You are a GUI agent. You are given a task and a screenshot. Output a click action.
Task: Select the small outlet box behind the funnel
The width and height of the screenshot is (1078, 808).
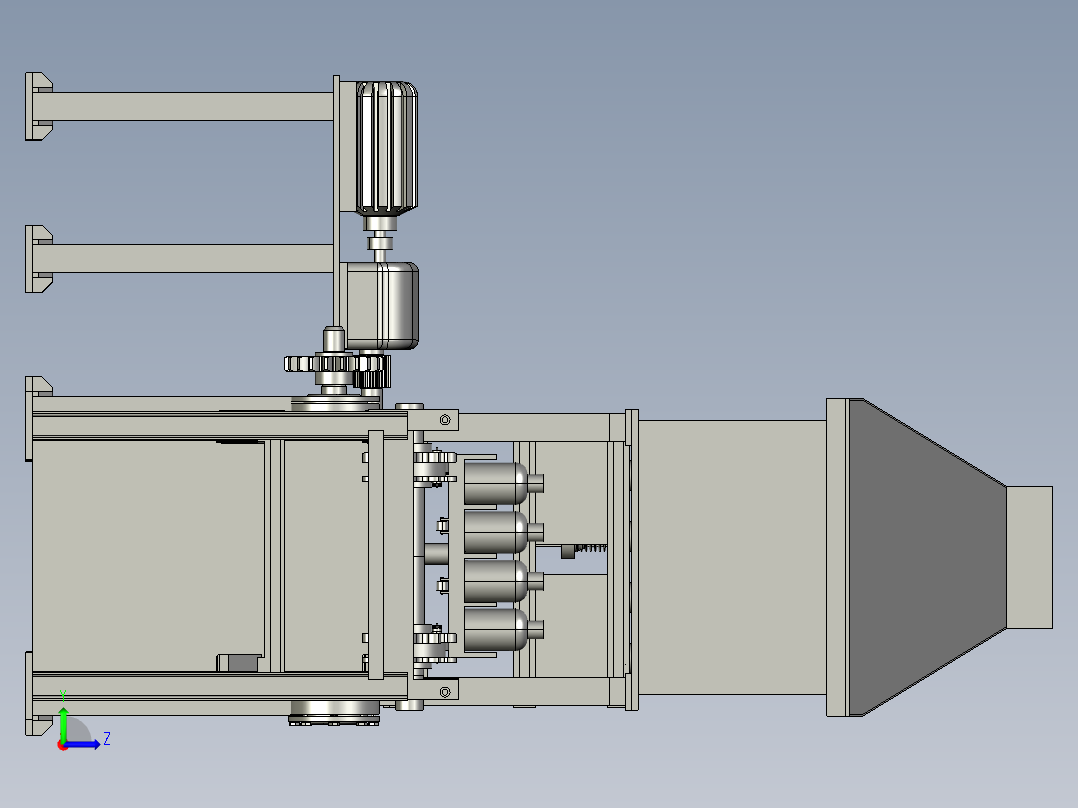(x=1029, y=557)
